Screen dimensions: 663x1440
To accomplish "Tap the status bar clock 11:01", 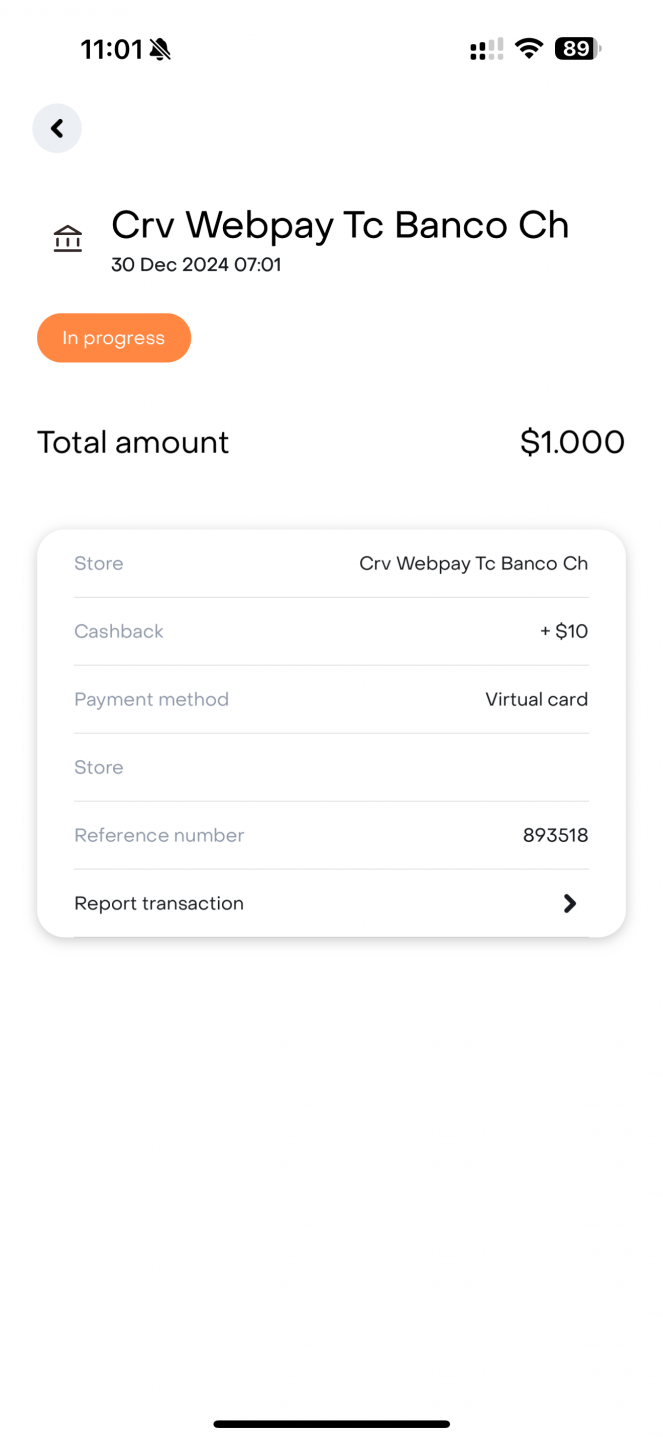I will click(112, 49).
